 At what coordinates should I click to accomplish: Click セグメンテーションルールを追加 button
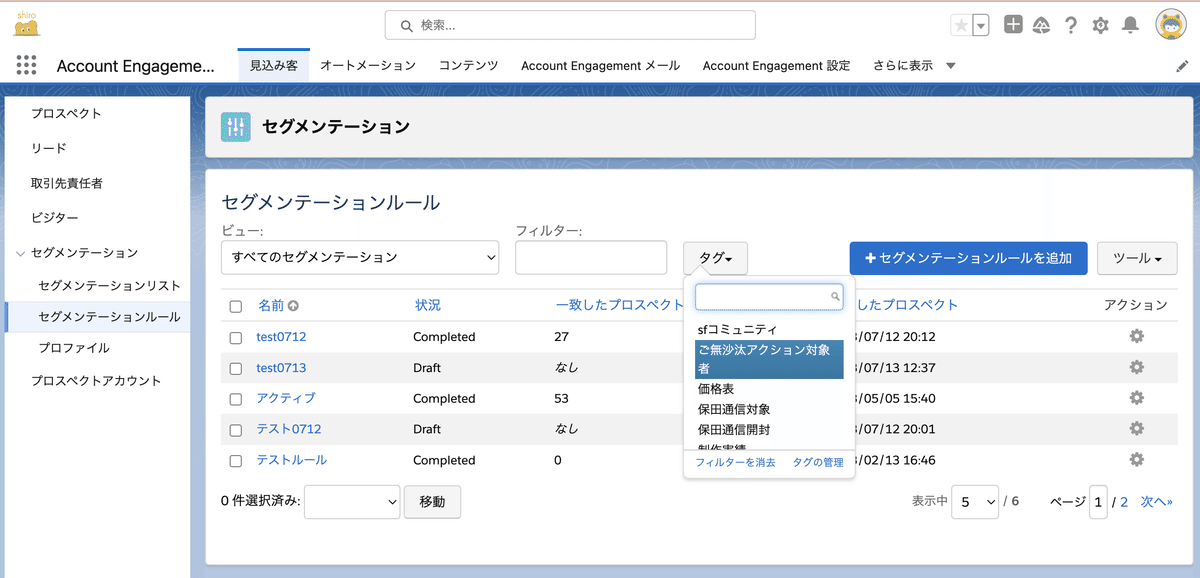[x=968, y=258]
